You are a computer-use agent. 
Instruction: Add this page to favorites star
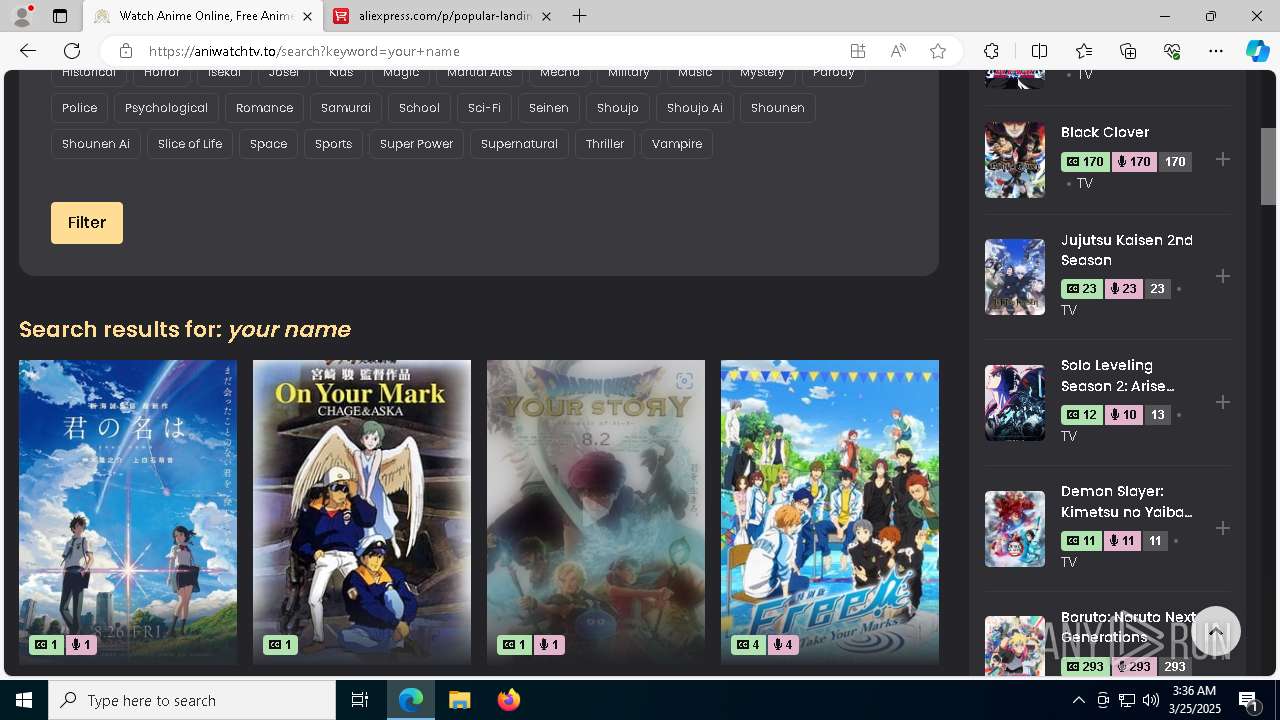click(x=938, y=51)
